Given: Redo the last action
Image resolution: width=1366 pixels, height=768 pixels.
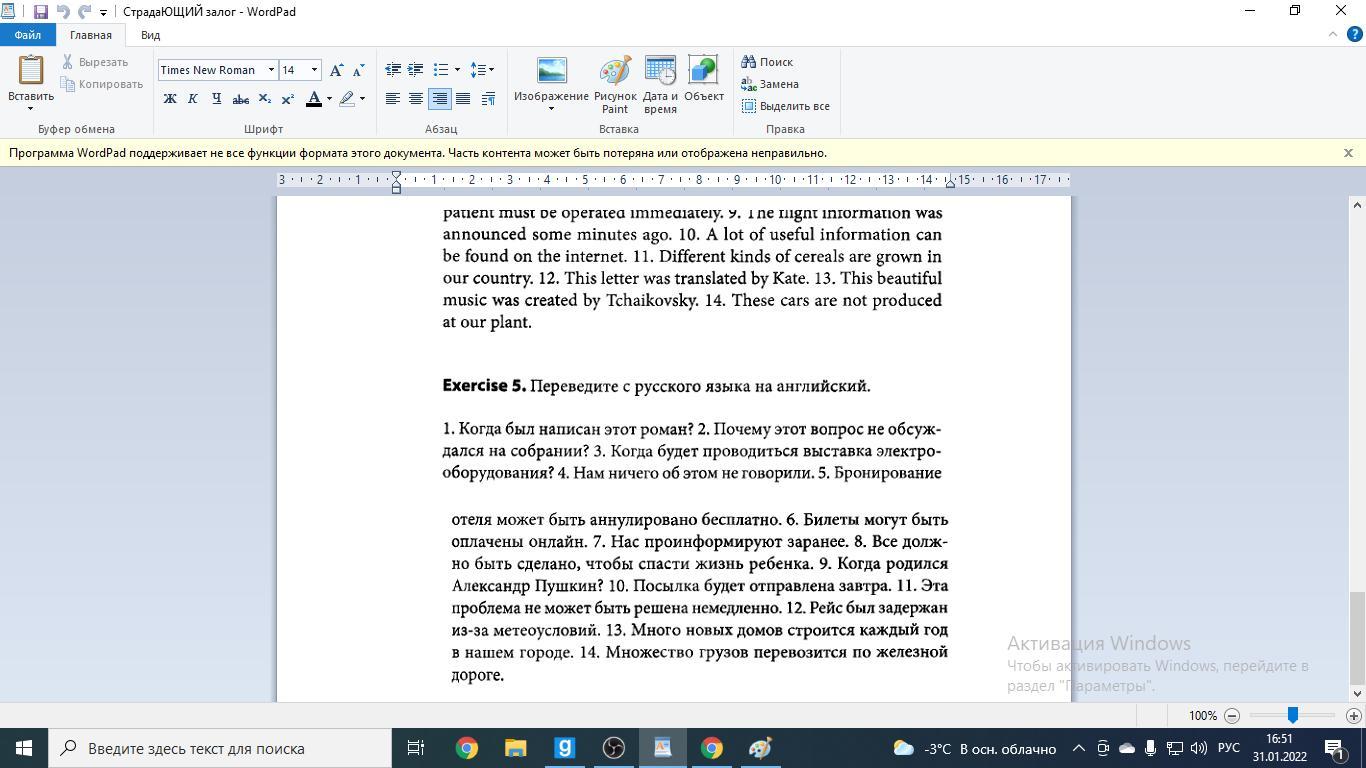Looking at the screenshot, I should pyautogui.click(x=84, y=12).
